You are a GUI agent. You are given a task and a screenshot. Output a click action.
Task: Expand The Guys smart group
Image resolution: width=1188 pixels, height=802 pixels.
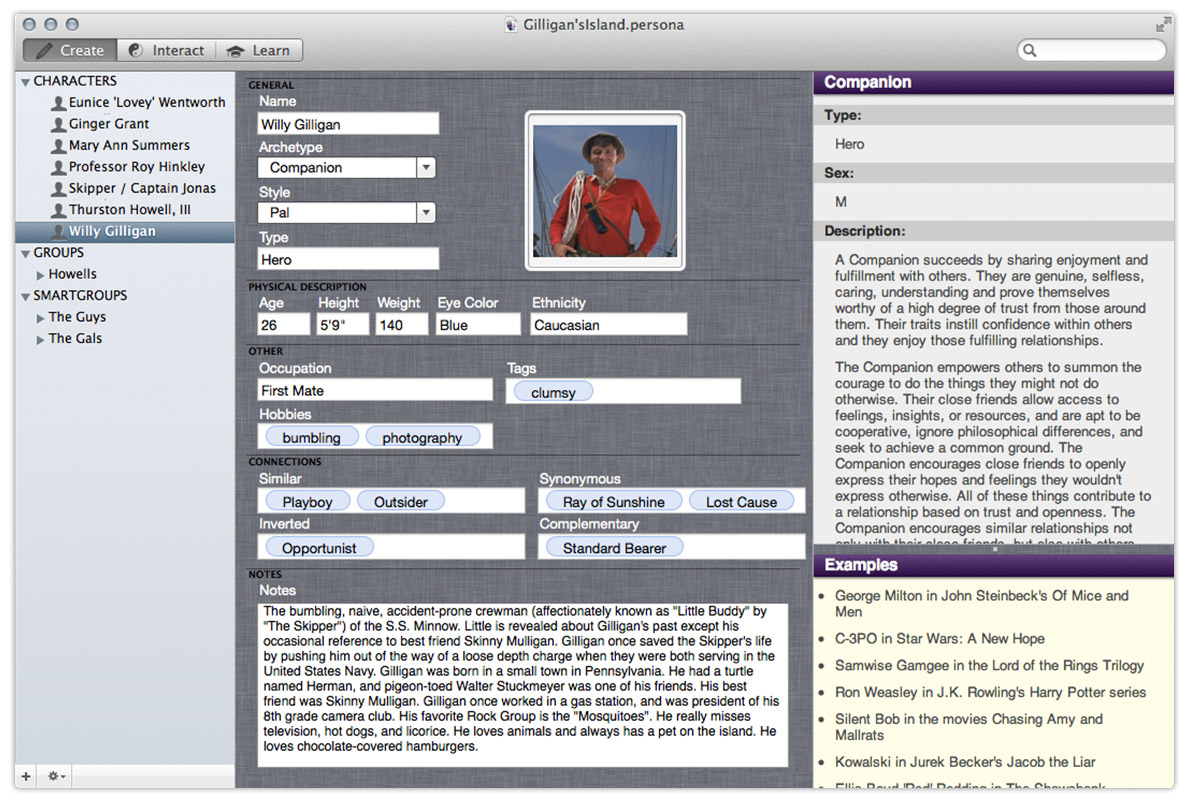tap(41, 318)
